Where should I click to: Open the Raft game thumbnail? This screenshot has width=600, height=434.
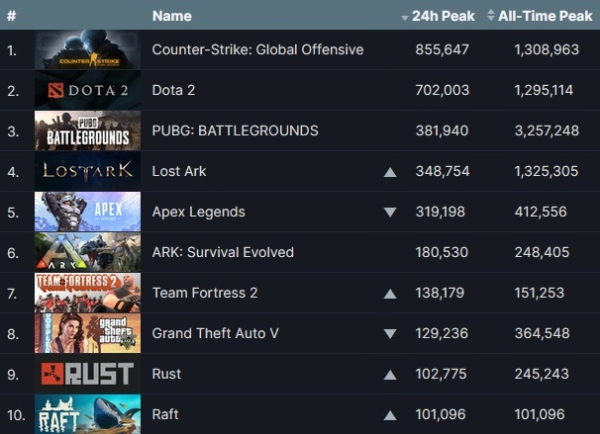point(87,414)
